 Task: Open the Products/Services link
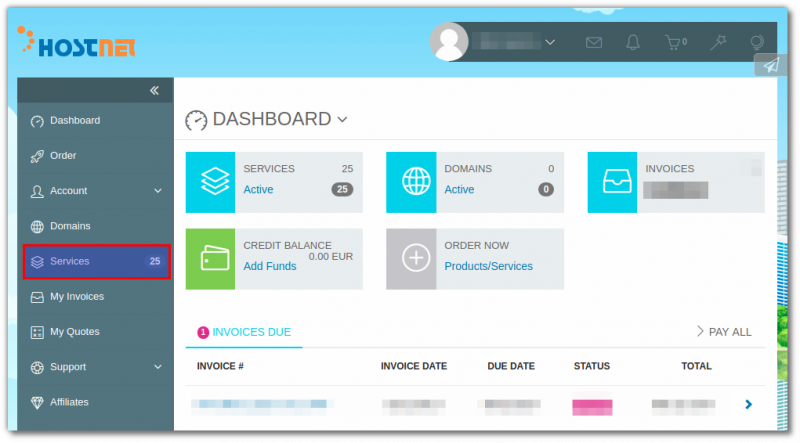488,266
